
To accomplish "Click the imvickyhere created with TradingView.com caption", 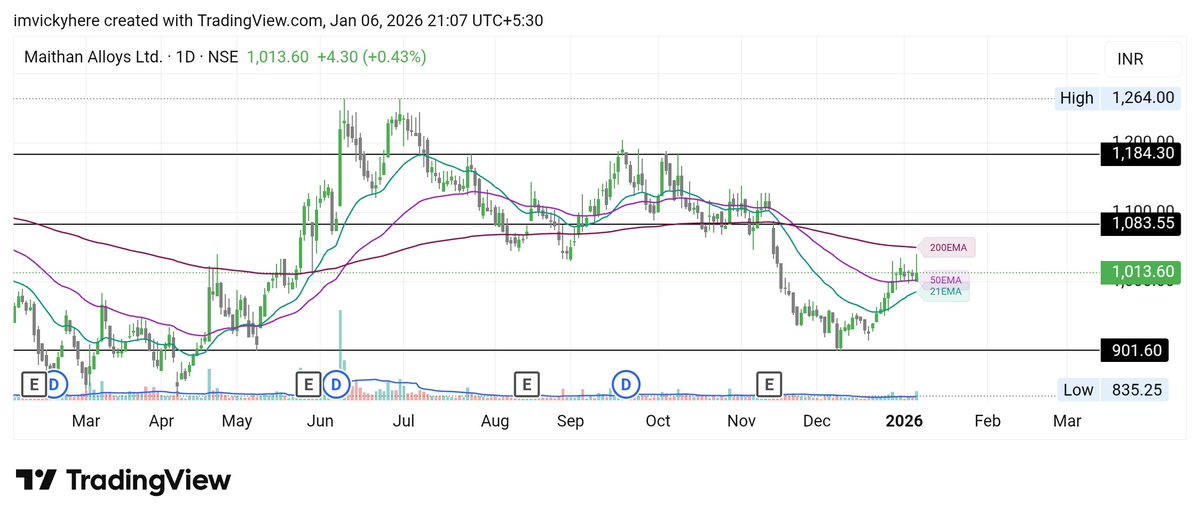I will point(278,20).
